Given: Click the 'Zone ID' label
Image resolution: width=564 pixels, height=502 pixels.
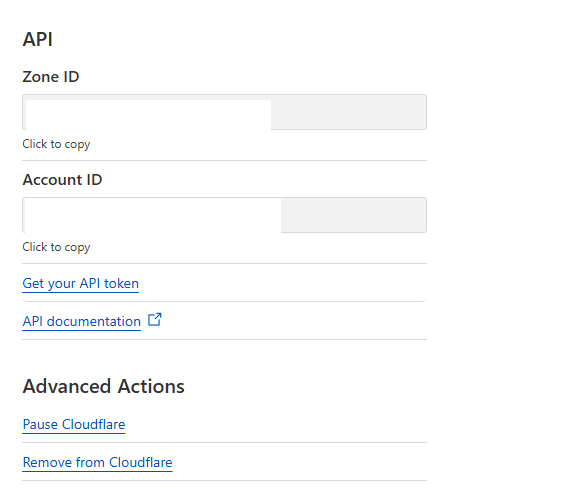Looking at the screenshot, I should coord(51,77).
